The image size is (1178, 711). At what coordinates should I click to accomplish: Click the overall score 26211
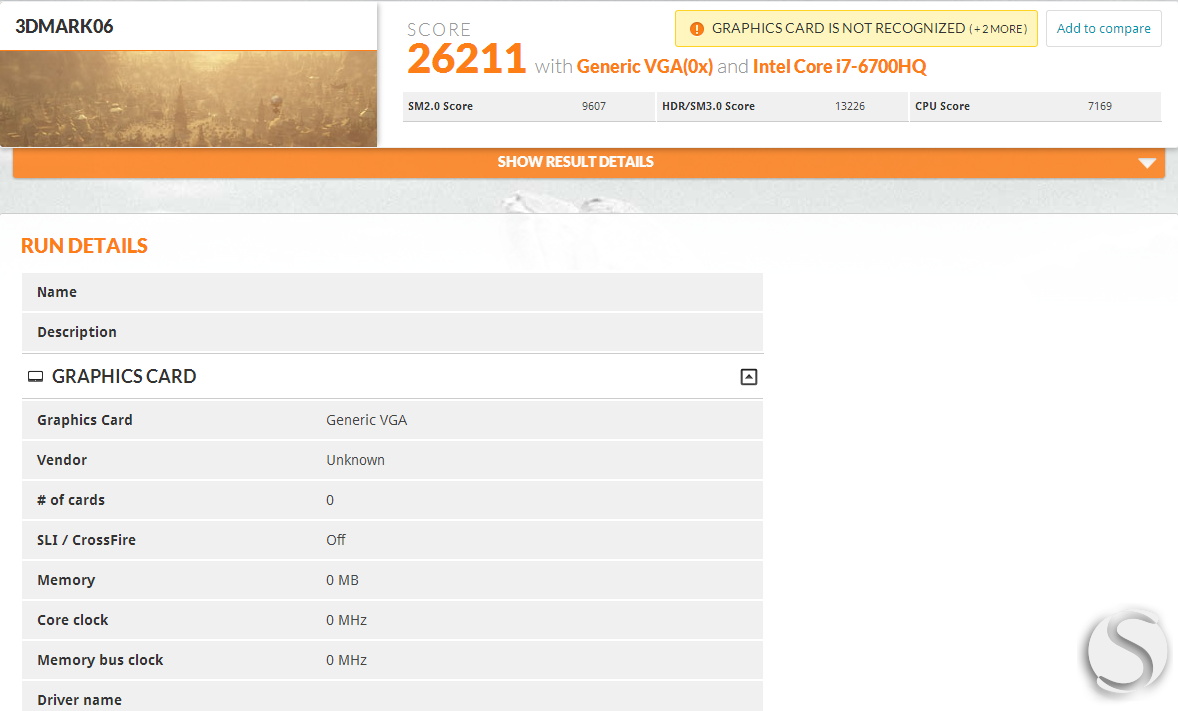pyautogui.click(x=467, y=59)
